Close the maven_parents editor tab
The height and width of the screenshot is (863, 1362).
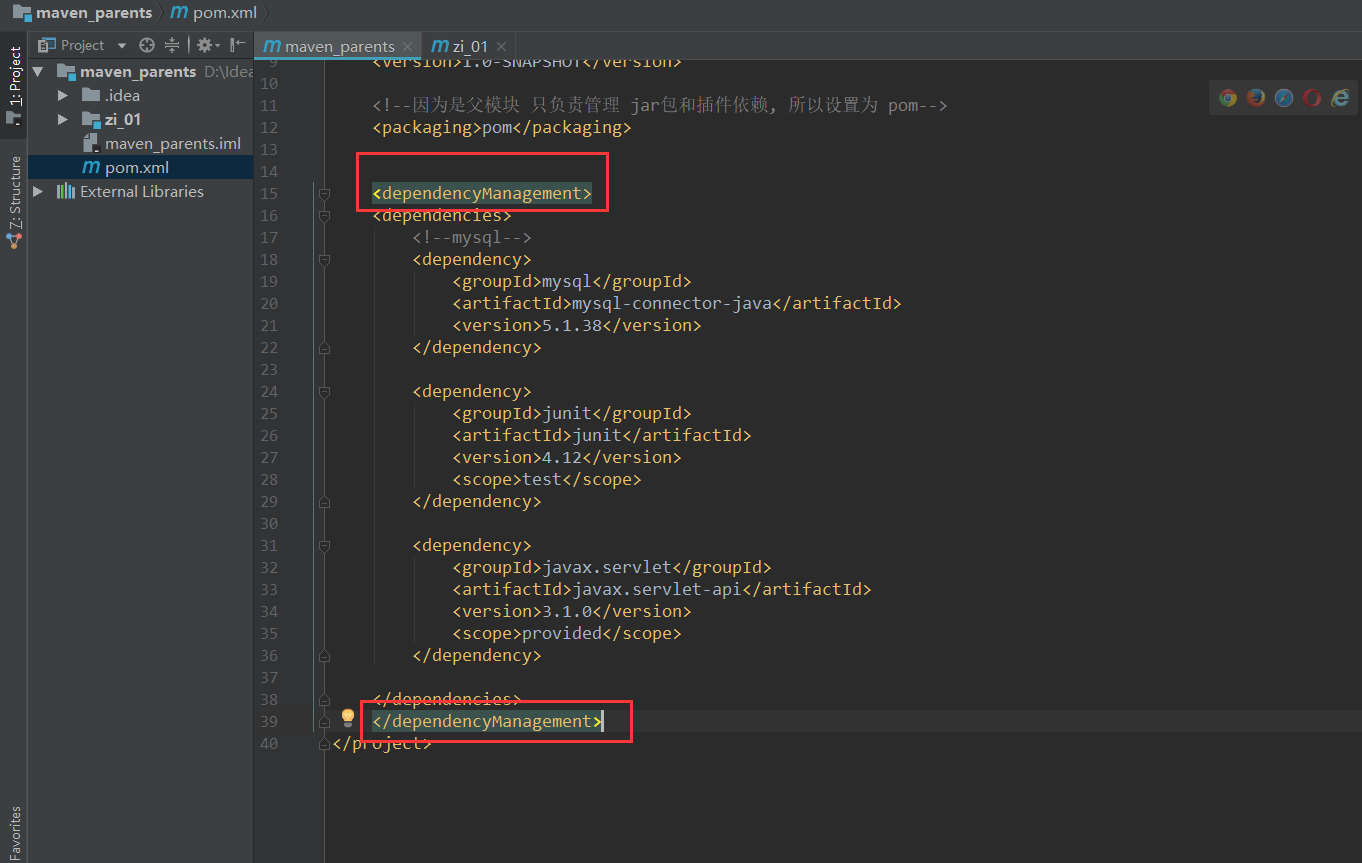pyautogui.click(x=407, y=47)
